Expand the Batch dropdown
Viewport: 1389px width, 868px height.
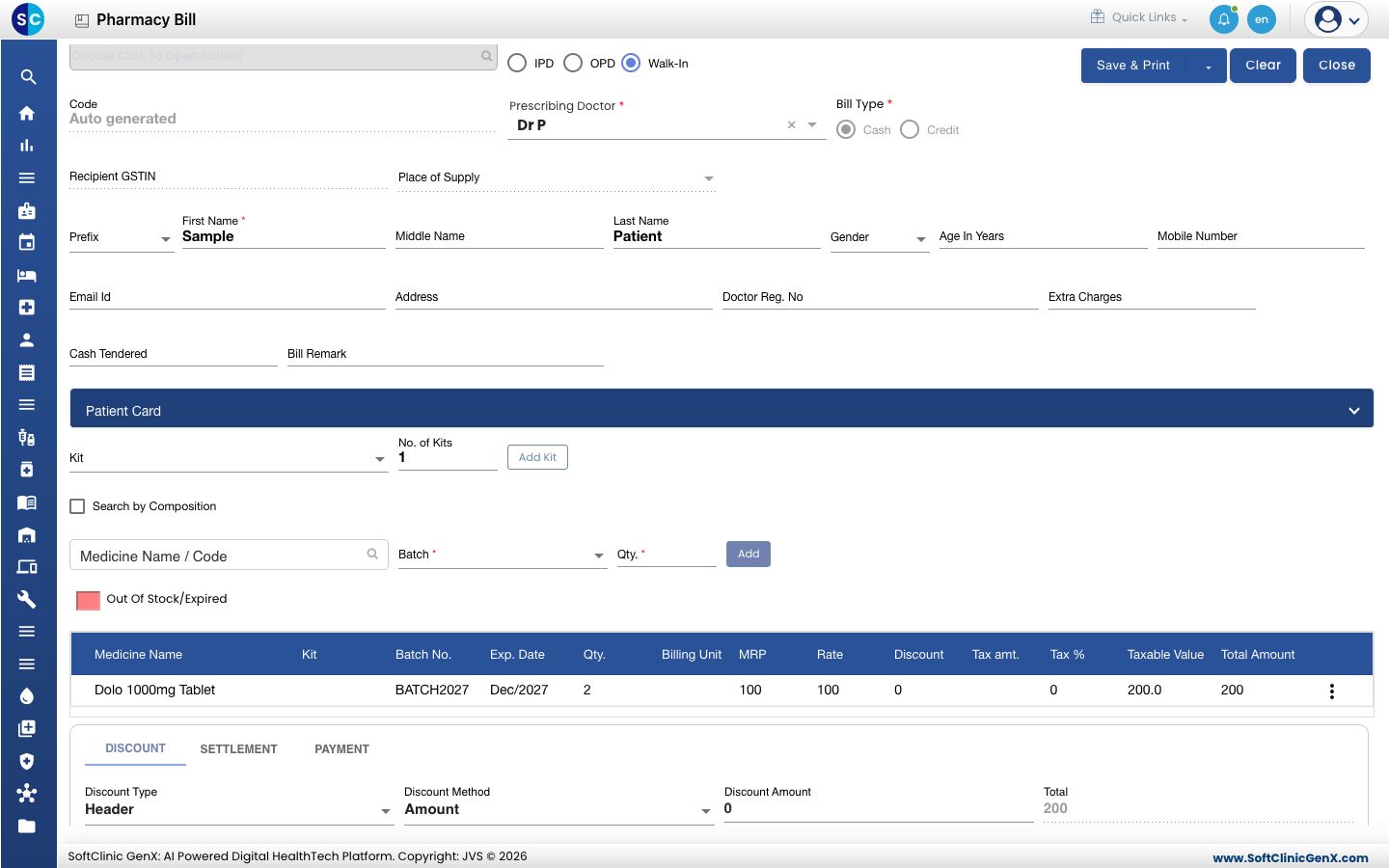click(503, 555)
